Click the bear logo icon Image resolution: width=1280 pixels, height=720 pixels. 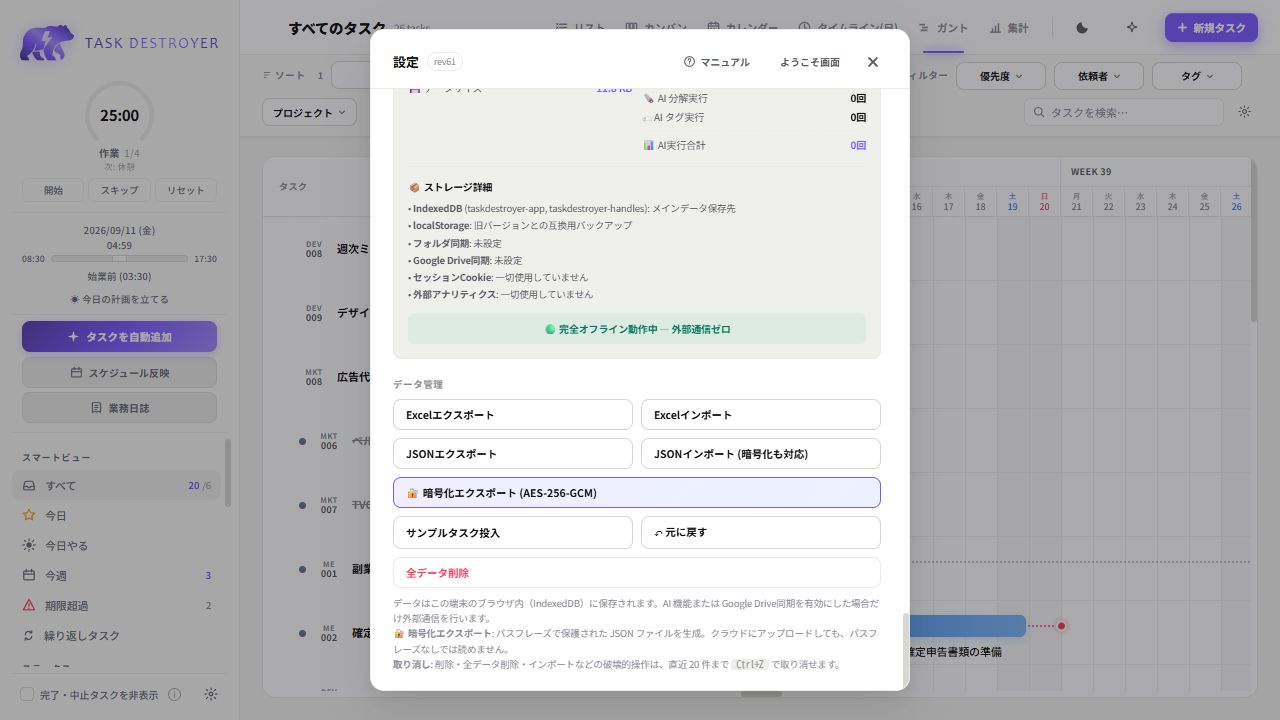click(x=46, y=42)
